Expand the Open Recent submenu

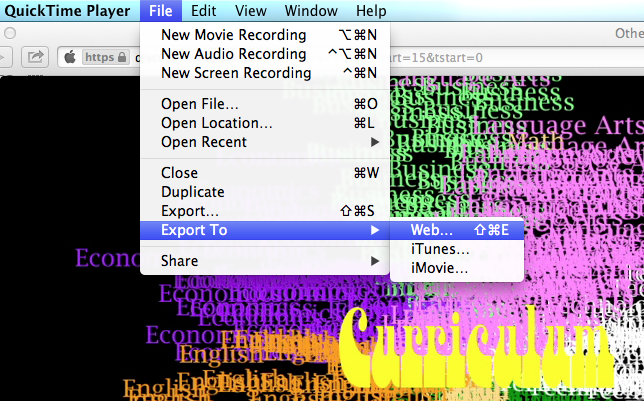[x=265, y=142]
